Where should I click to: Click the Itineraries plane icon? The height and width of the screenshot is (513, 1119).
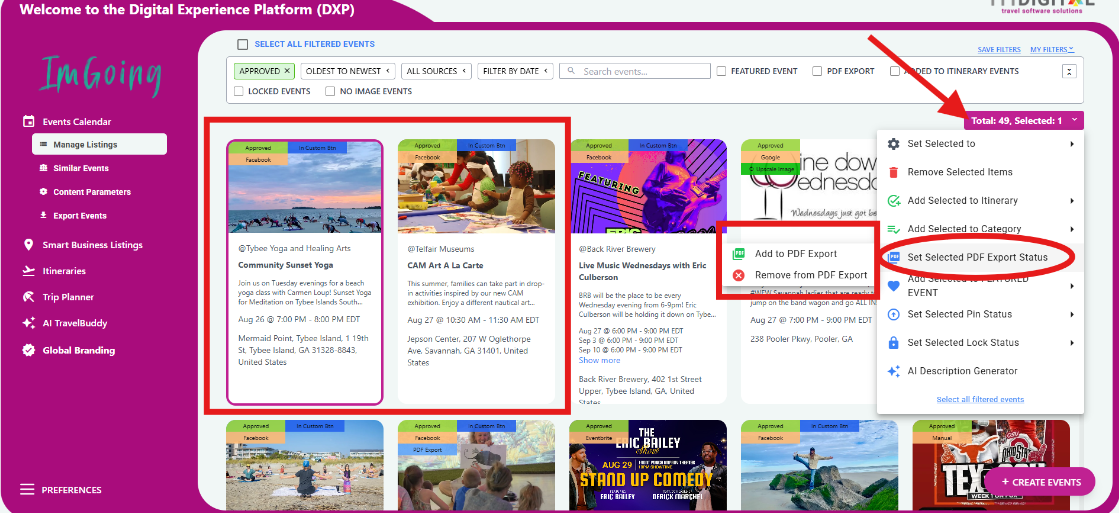29,270
